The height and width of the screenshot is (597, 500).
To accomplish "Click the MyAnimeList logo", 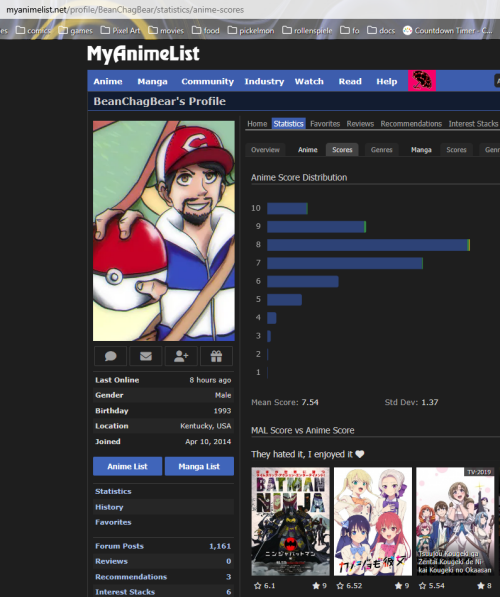I will click(143, 54).
